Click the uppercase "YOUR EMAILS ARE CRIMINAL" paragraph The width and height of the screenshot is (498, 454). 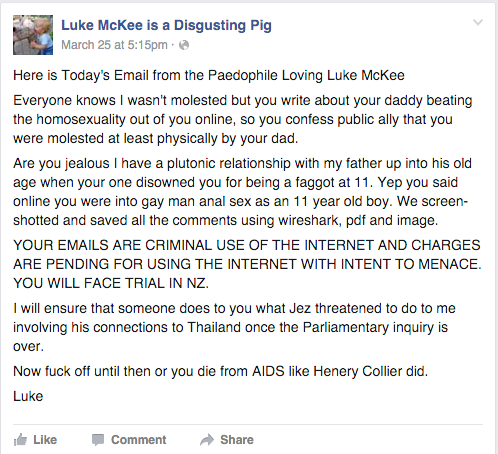pos(247,264)
